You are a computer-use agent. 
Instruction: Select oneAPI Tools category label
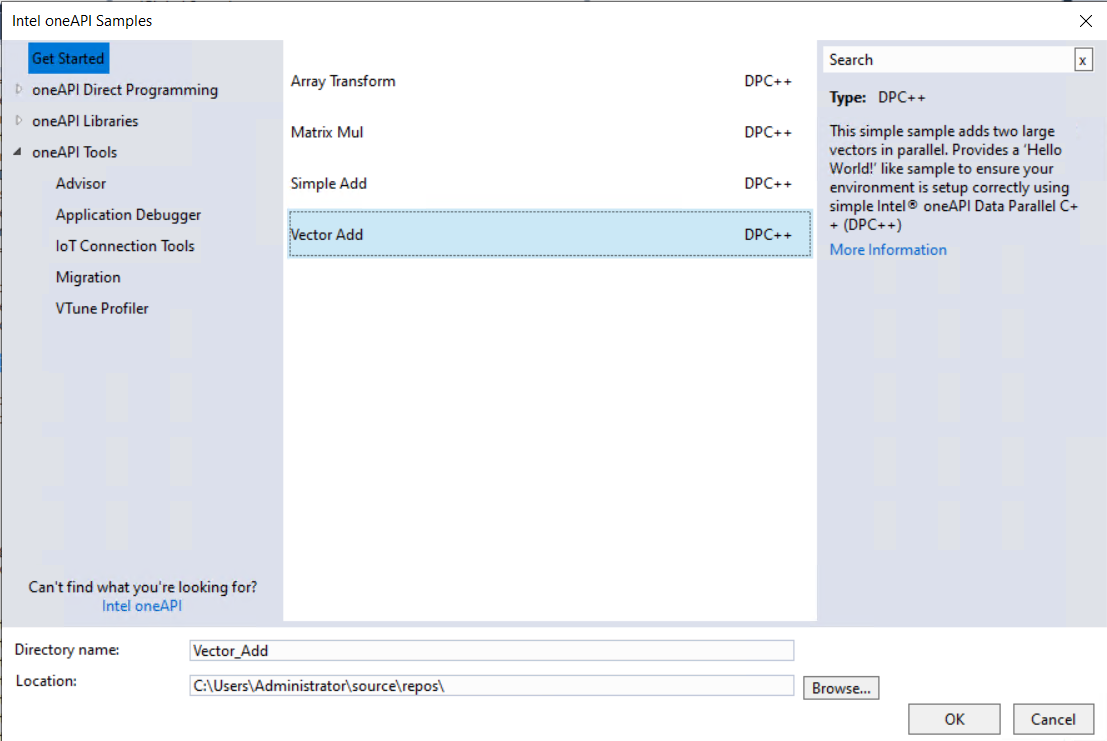pyautogui.click(x=74, y=152)
